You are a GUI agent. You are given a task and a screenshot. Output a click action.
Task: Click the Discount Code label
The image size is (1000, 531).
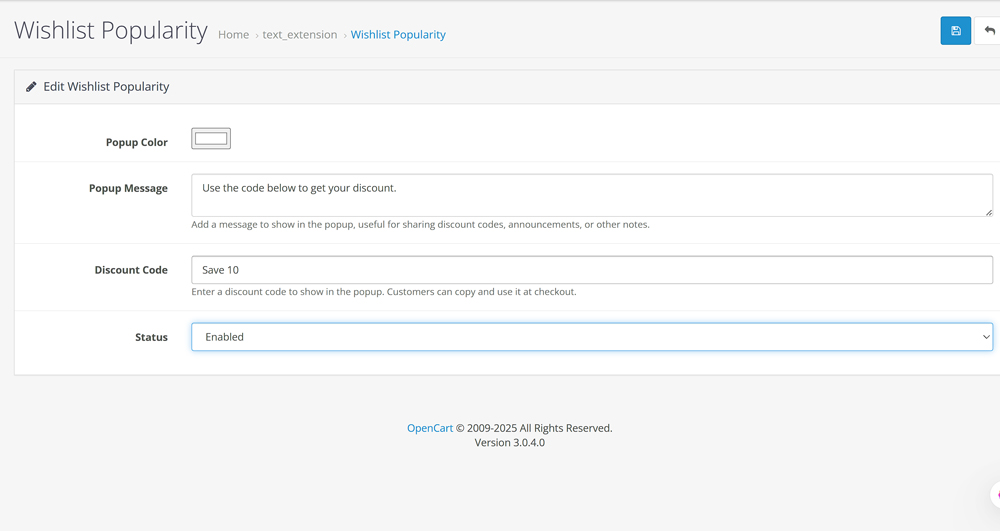[131, 270]
